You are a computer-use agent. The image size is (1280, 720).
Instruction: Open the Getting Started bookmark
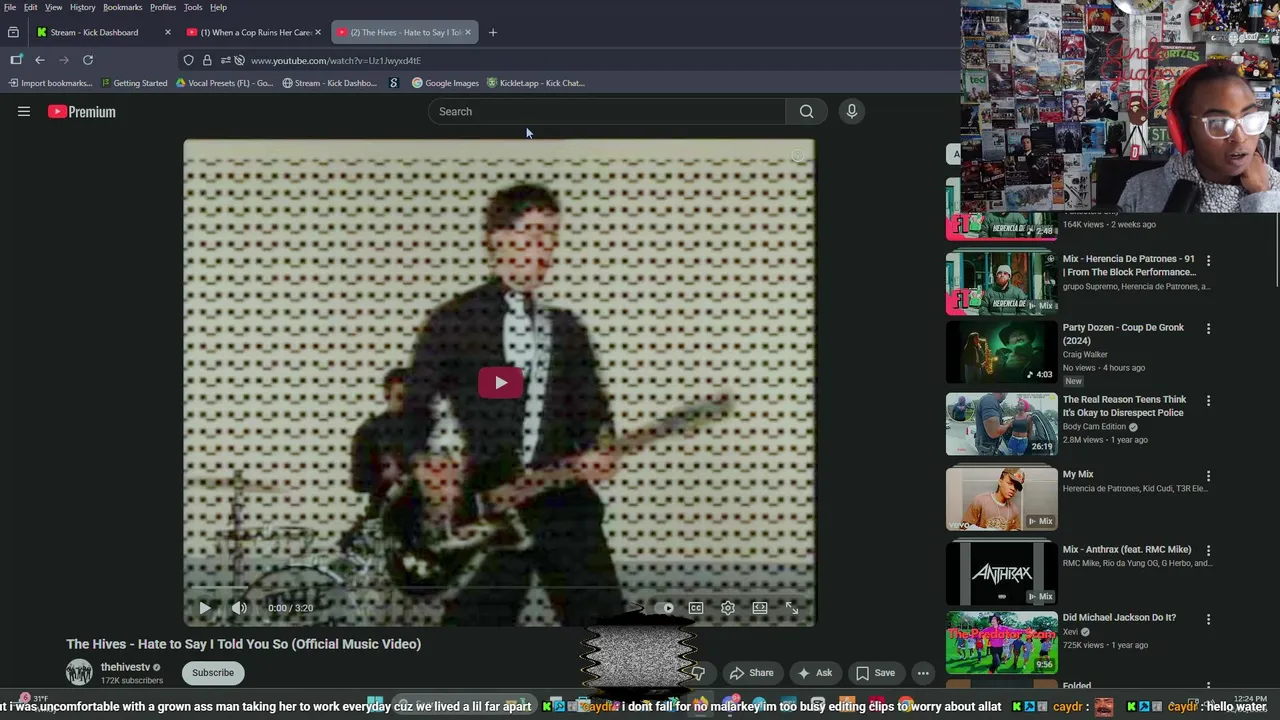click(134, 83)
